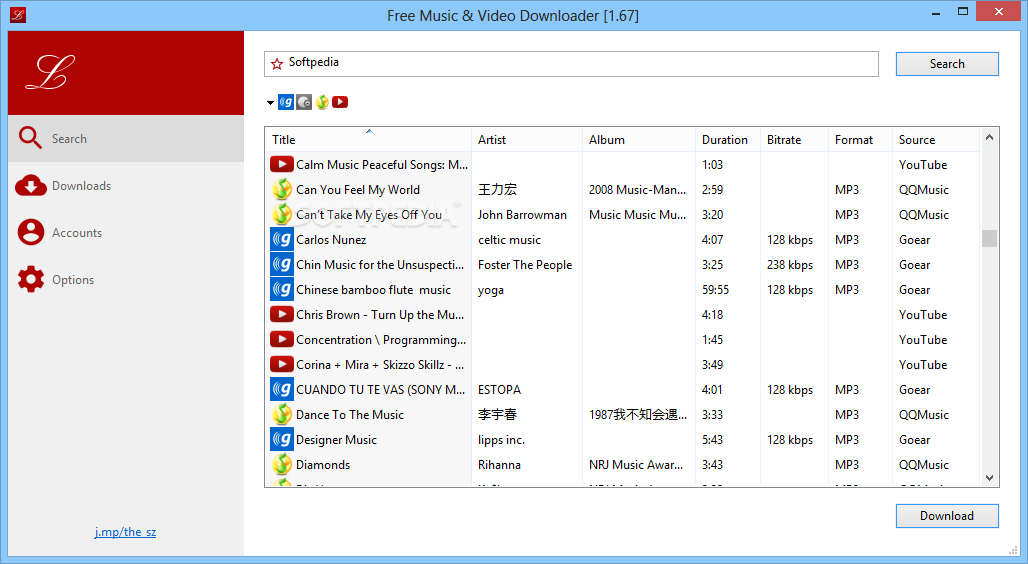Screen dimensions: 1028x564
Task: Open the Accounts section
Action: click(77, 233)
